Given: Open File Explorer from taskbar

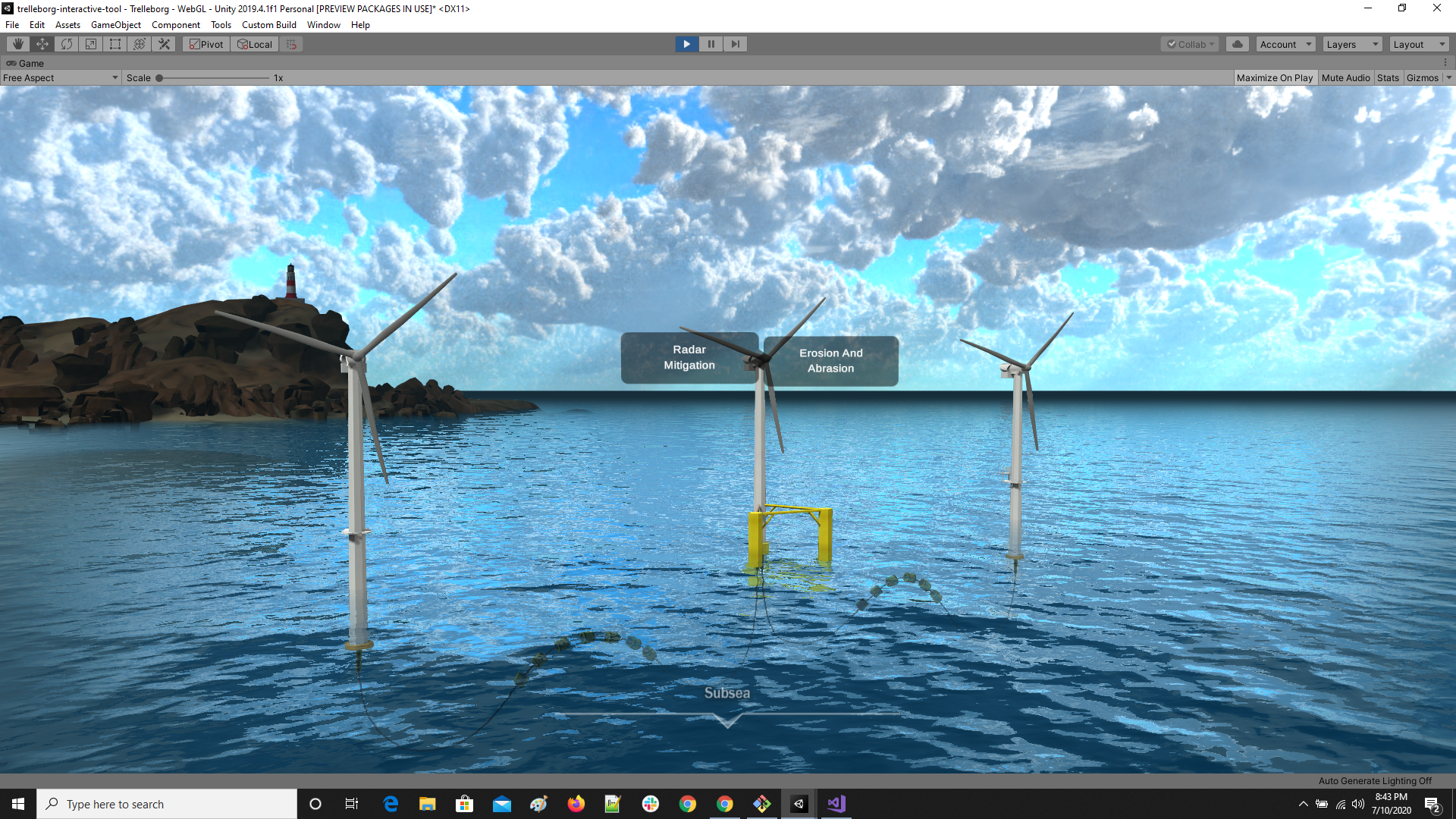Looking at the screenshot, I should click(x=428, y=804).
